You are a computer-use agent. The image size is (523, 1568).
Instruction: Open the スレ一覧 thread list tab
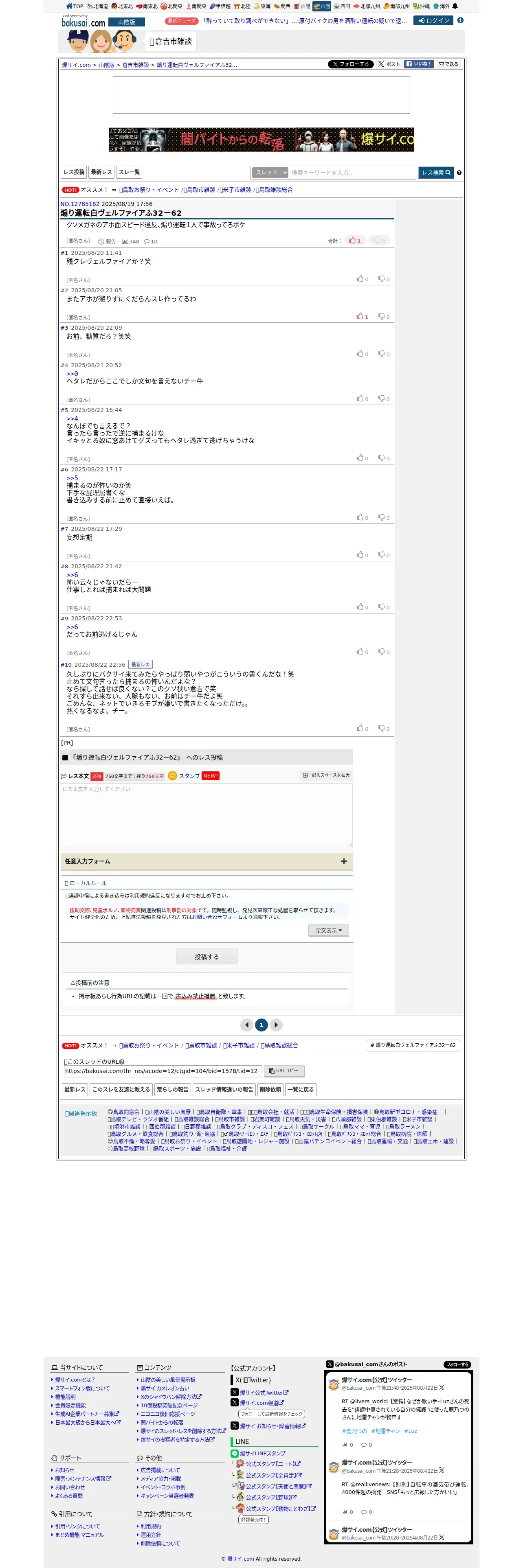(x=129, y=172)
